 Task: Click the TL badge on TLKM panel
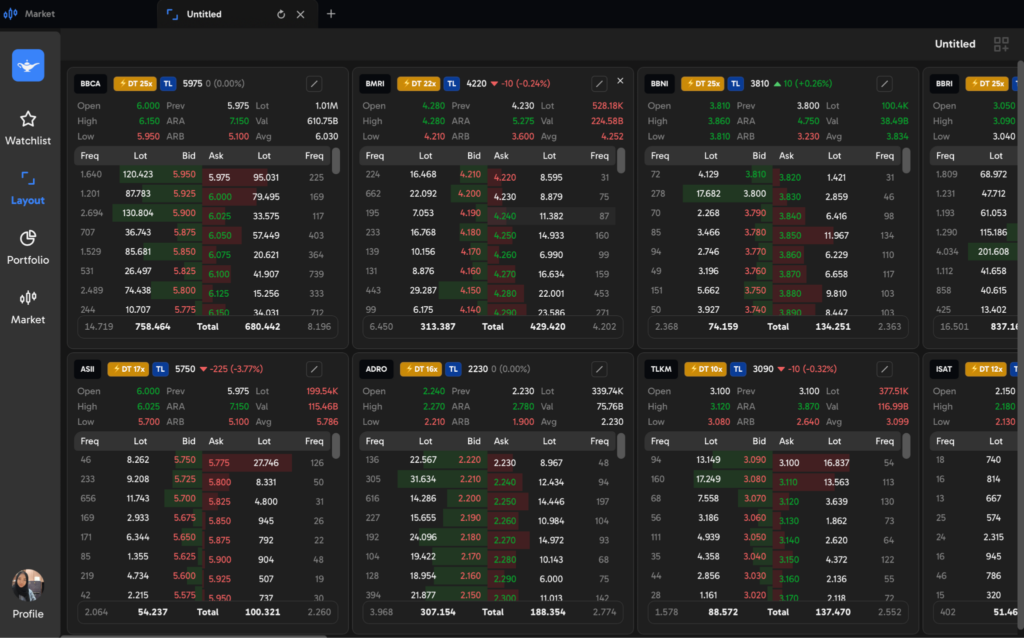click(738, 369)
